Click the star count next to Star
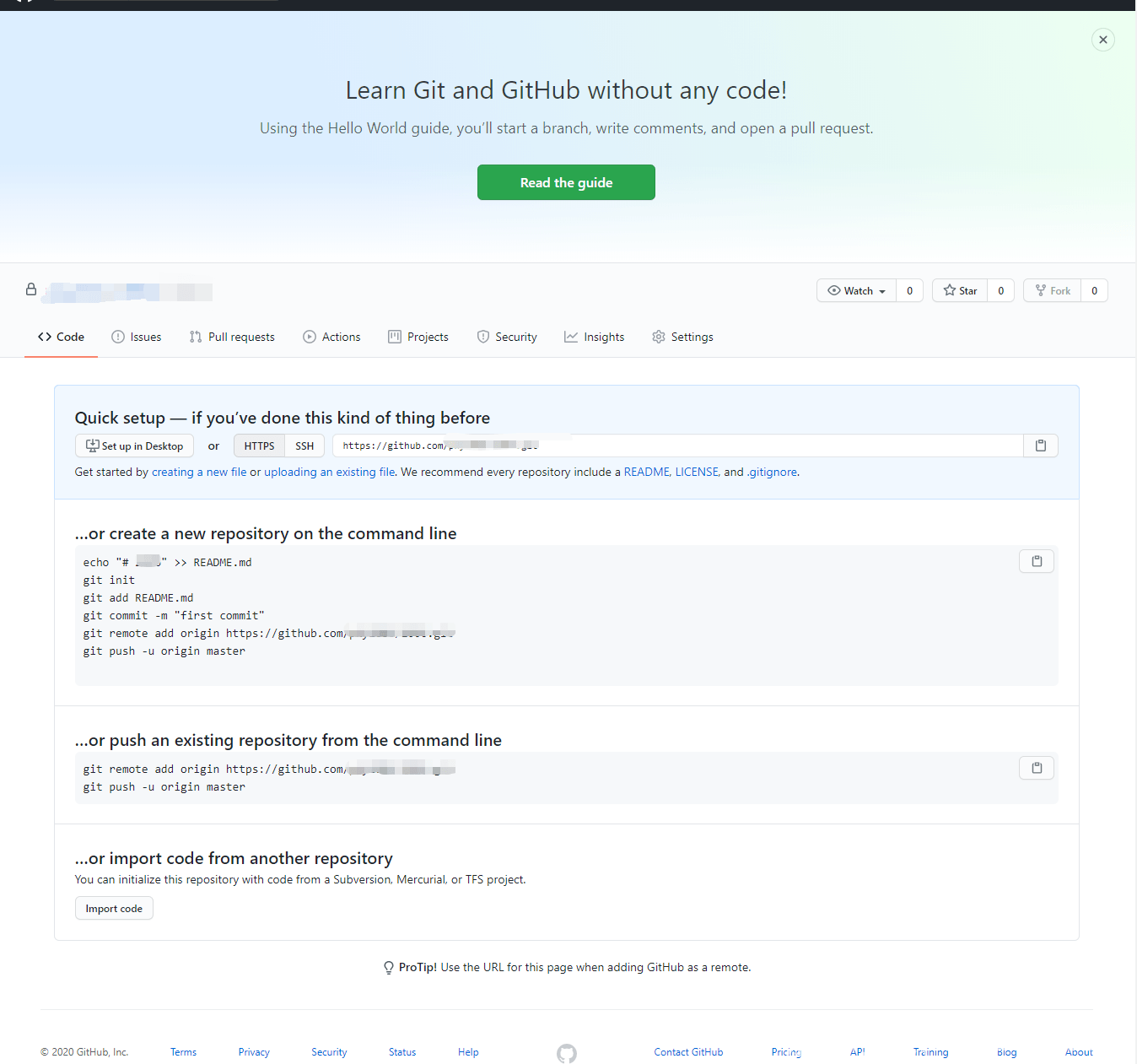The height and width of the screenshot is (1064, 1137). pyautogui.click(x=1001, y=290)
